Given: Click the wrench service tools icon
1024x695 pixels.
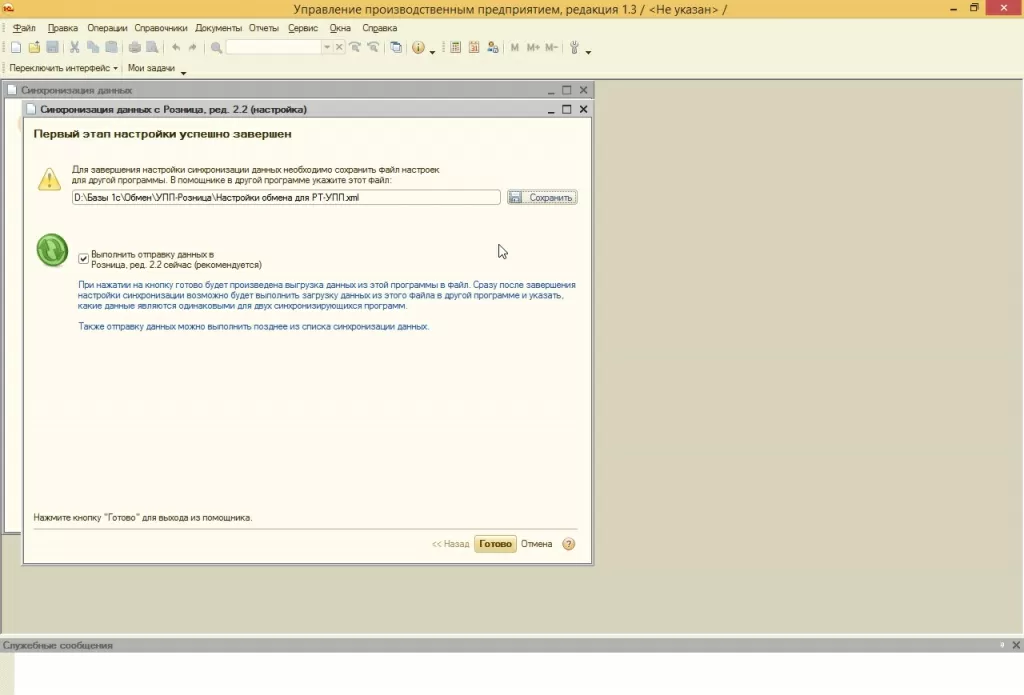Looking at the screenshot, I should pos(574,48).
